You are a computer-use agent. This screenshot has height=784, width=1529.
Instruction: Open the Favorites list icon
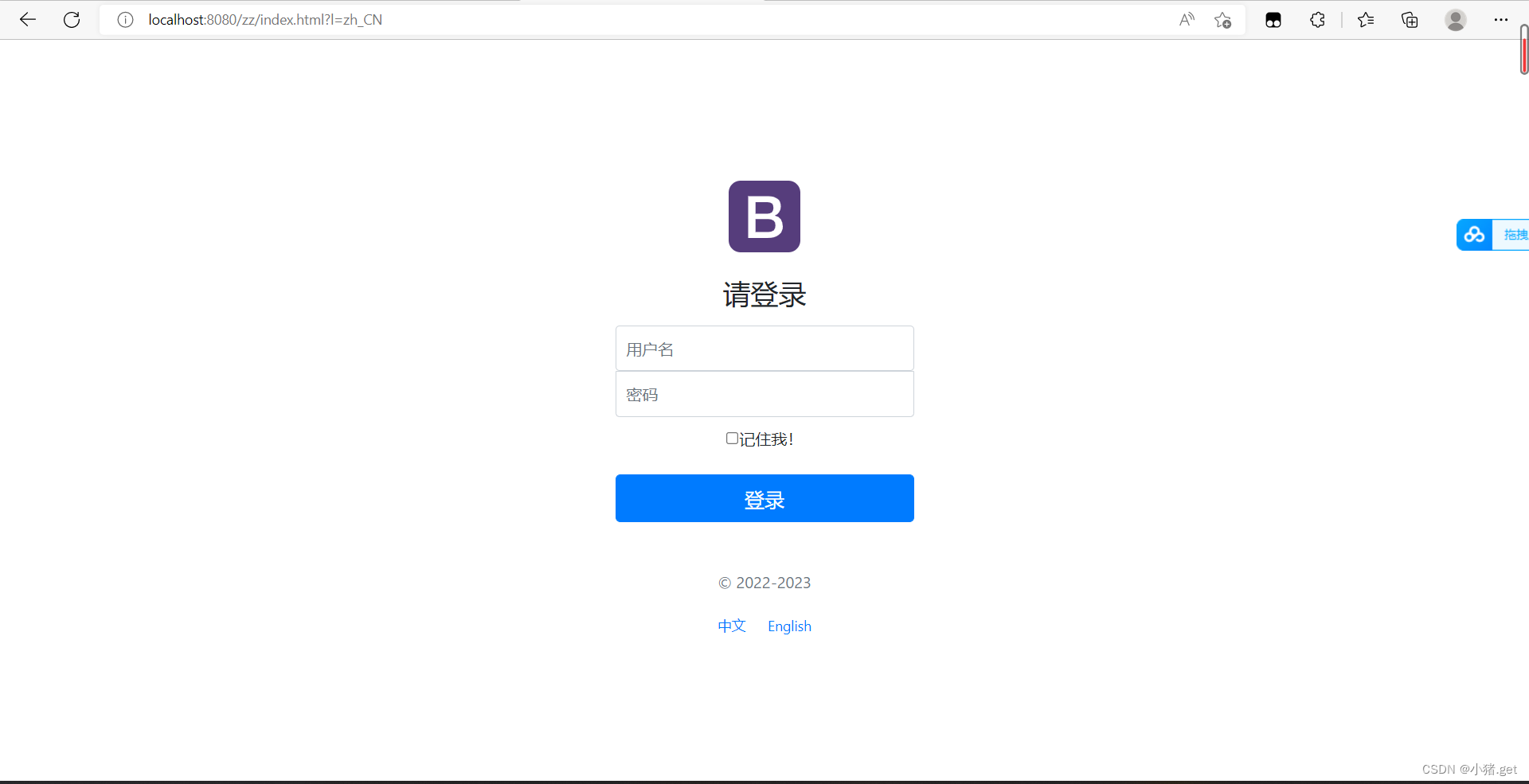[x=1366, y=20]
